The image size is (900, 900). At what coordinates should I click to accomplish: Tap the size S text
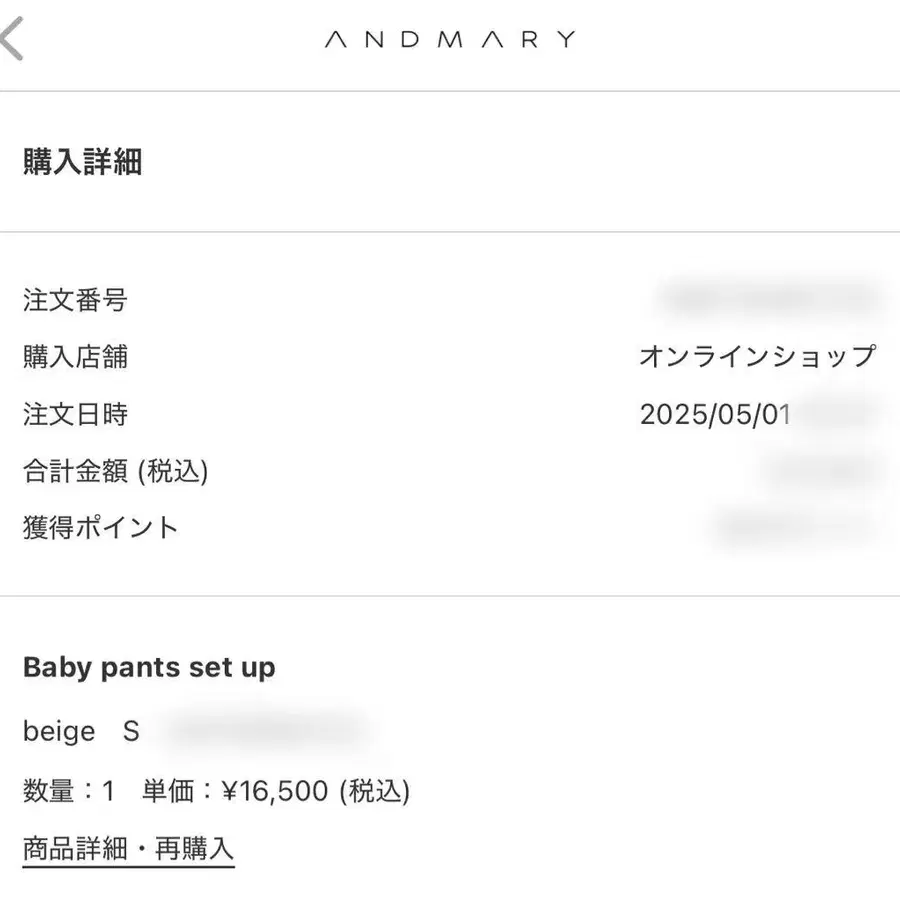[x=131, y=731]
